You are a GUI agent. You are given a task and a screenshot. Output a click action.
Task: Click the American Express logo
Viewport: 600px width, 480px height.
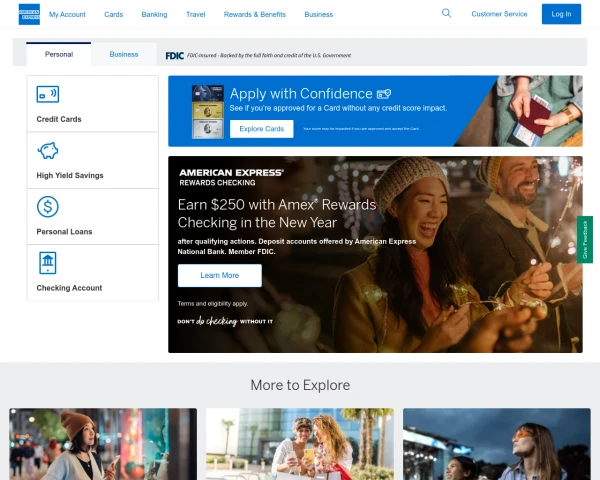click(29, 14)
